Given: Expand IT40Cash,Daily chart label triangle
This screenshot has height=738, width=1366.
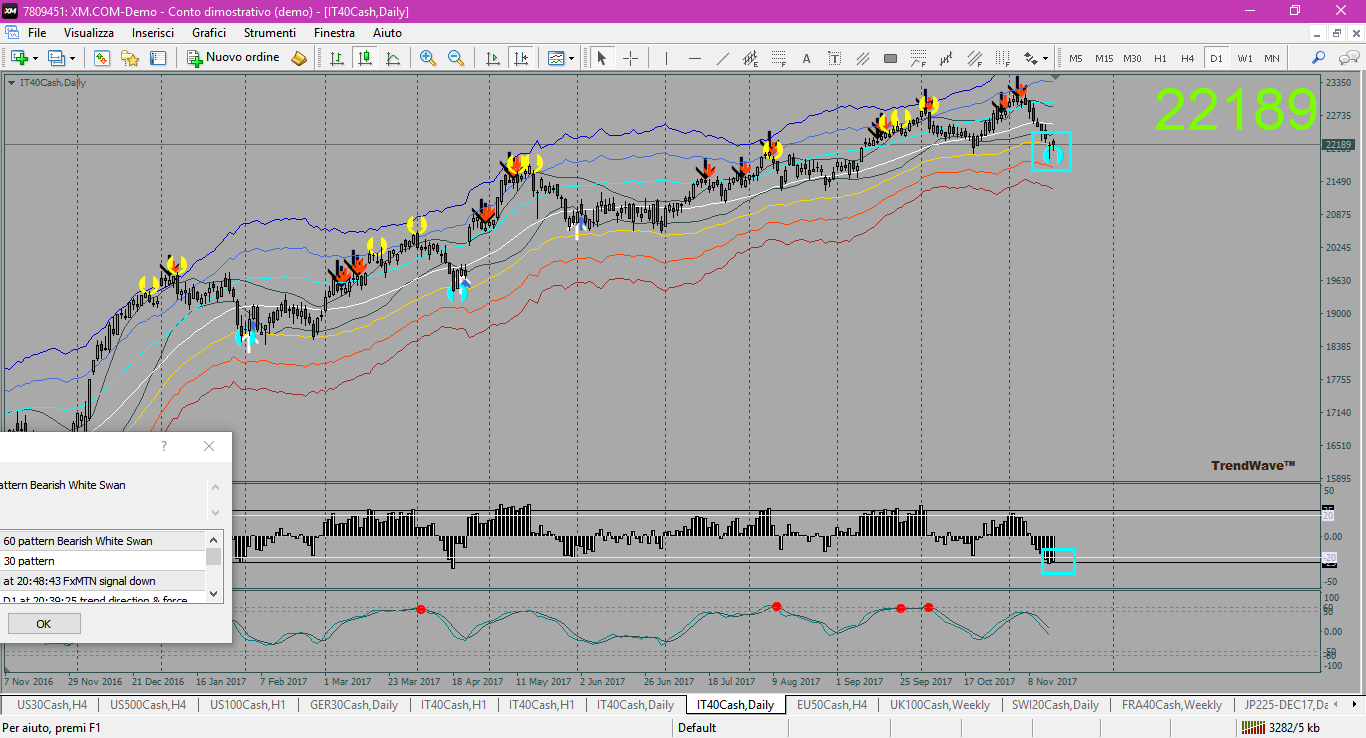Looking at the screenshot, I should tap(11, 83).
